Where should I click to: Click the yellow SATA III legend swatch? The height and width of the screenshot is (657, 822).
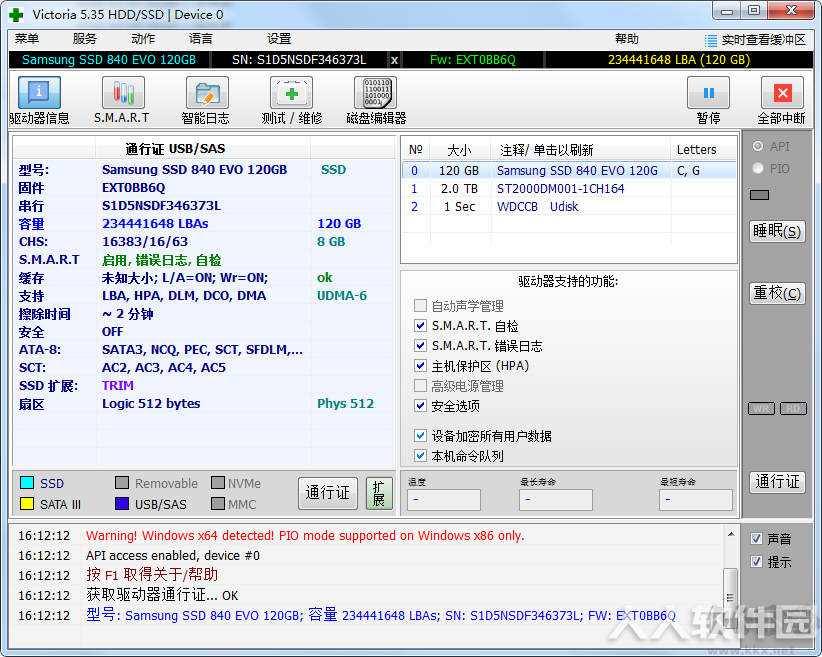[27, 503]
